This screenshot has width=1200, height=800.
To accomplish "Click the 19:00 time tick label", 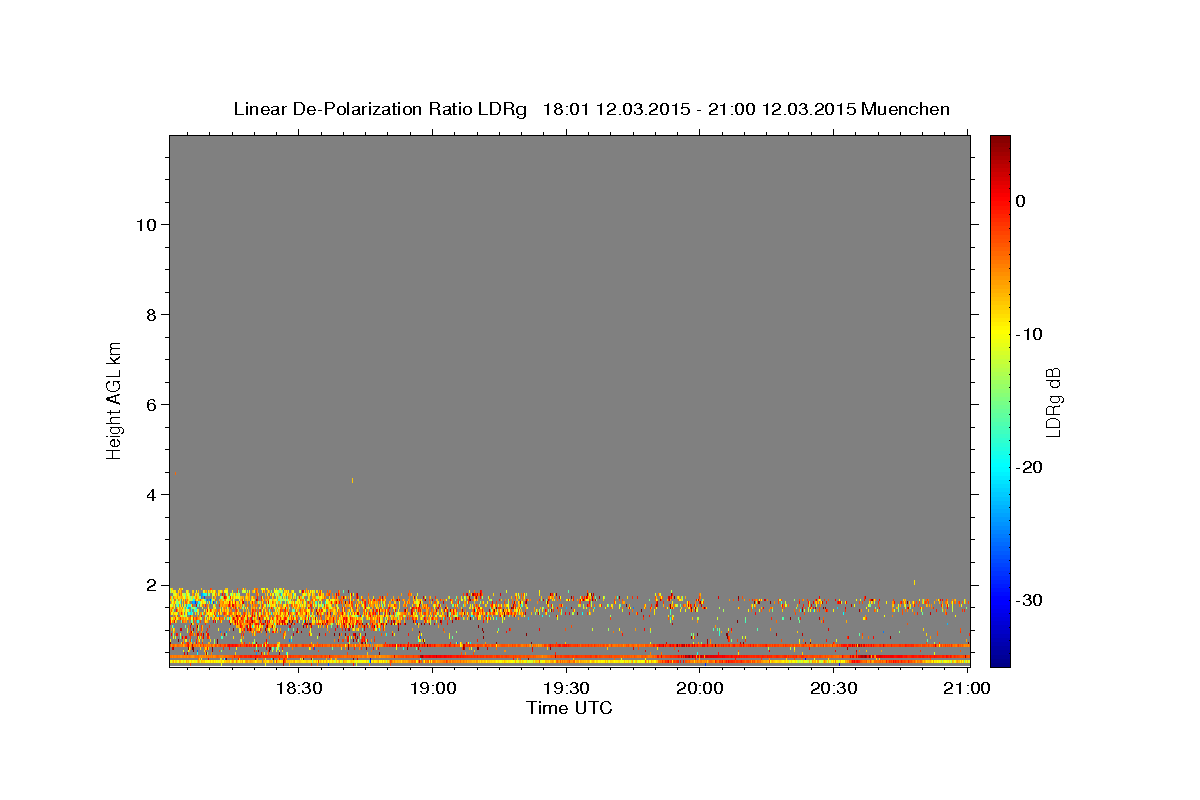I will pyautogui.click(x=433, y=688).
